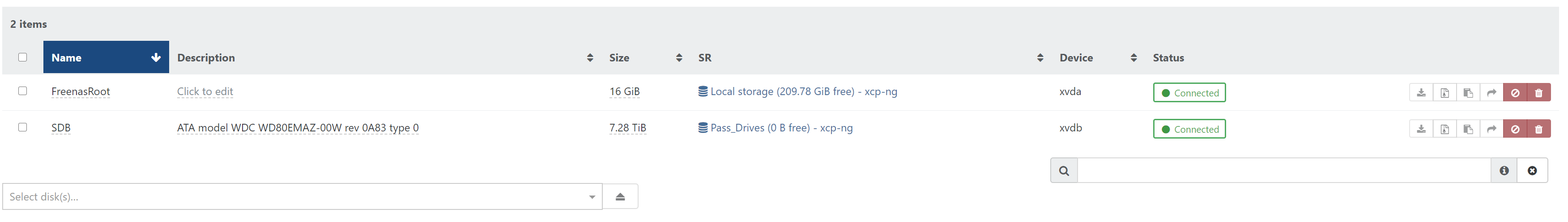The height and width of the screenshot is (222, 1568).
Task: Sort by the Description column header
Action: 385,57
